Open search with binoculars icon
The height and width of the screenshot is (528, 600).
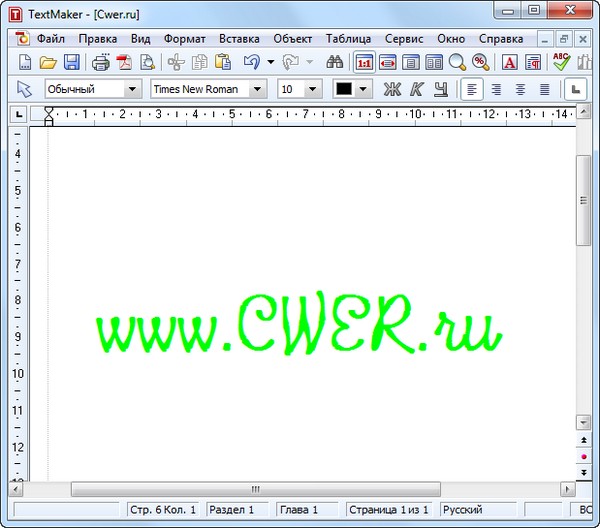[334, 62]
